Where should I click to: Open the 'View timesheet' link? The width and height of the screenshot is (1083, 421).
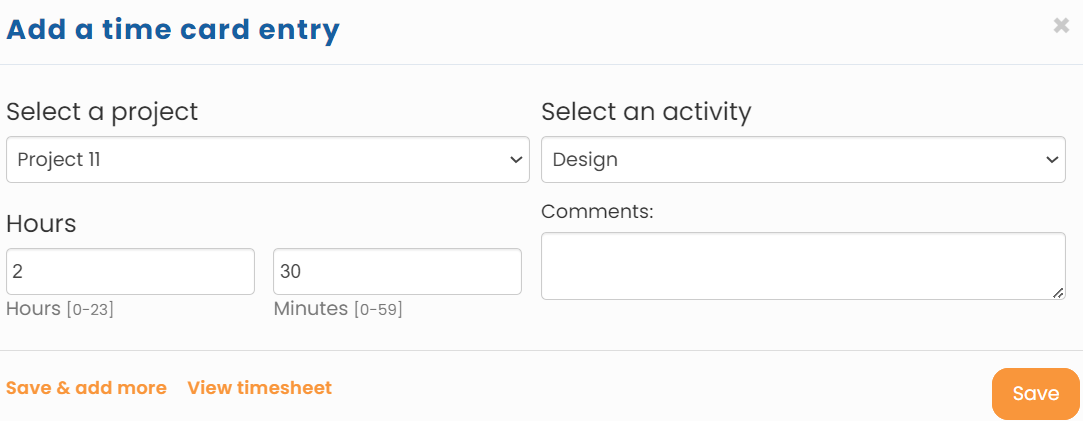point(259,388)
